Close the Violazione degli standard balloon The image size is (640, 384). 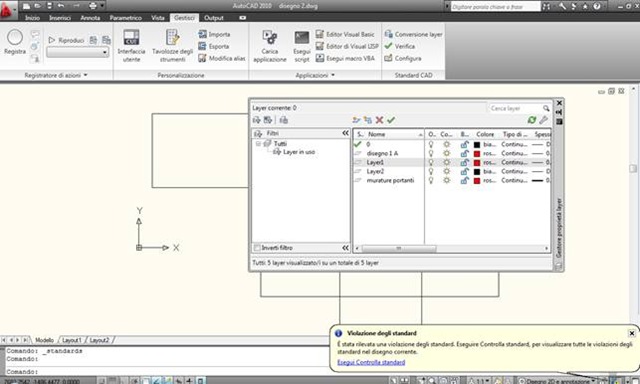pyautogui.click(x=631, y=333)
